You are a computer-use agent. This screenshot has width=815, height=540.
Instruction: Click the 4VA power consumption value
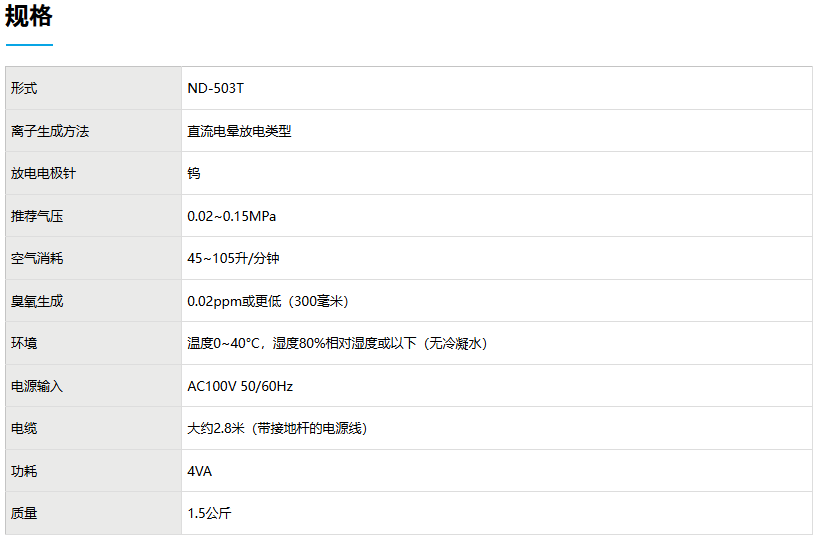click(200, 471)
